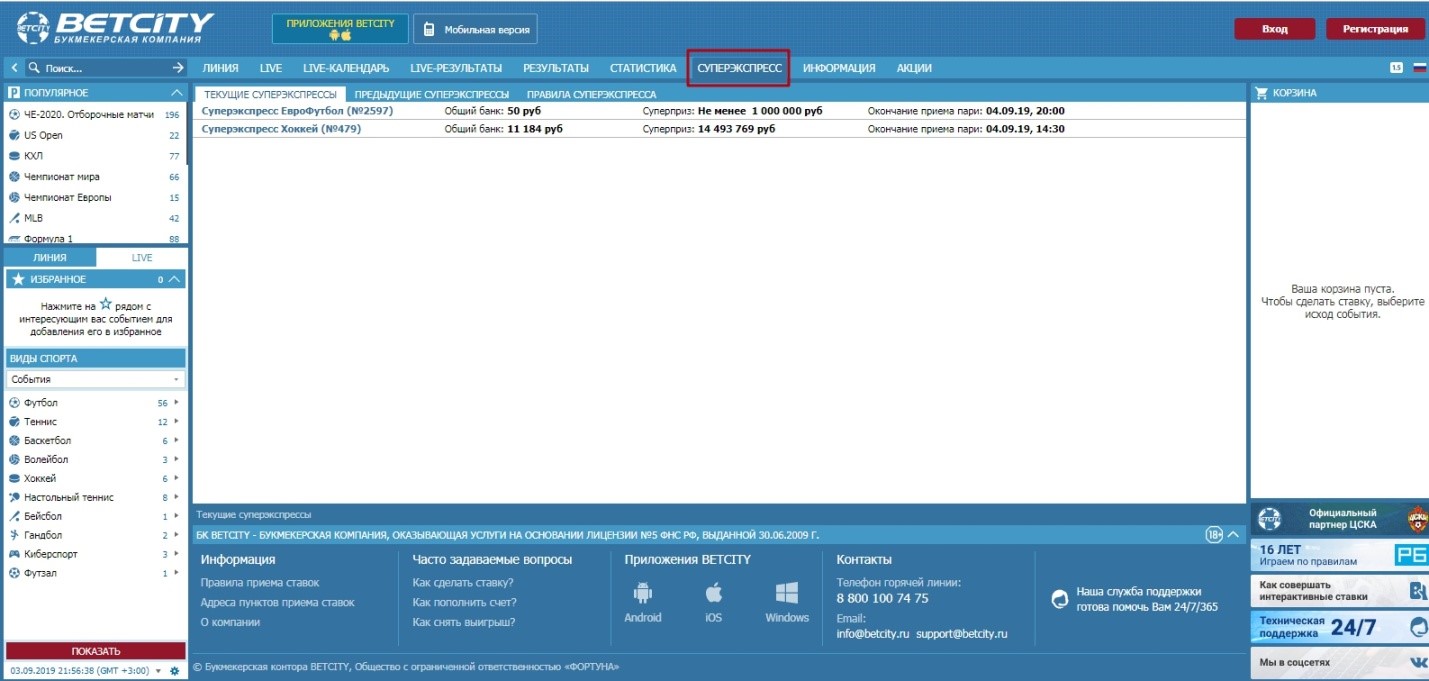Open time settings via gear icon
The width and height of the screenshot is (1429, 681).
(x=174, y=671)
